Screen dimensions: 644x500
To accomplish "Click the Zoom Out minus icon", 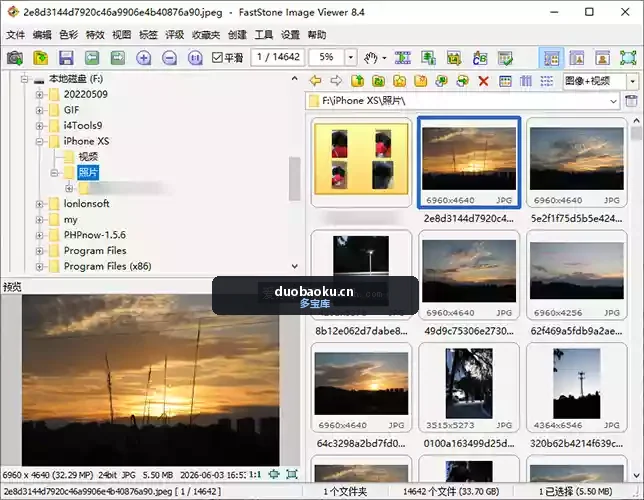I will [169, 58].
